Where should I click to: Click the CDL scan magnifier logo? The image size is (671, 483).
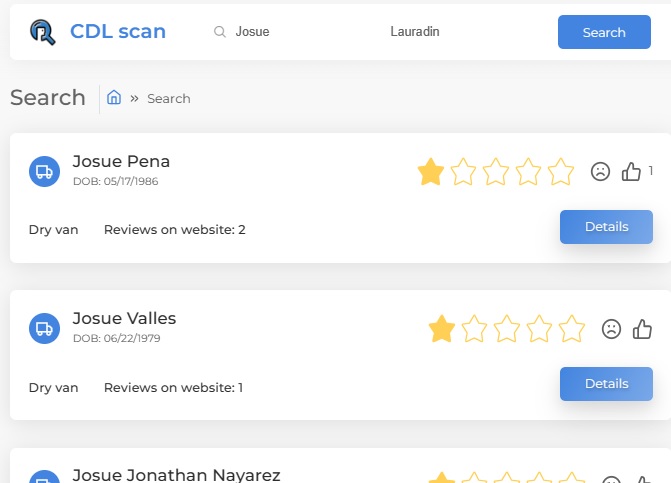pyautogui.click(x=42, y=32)
